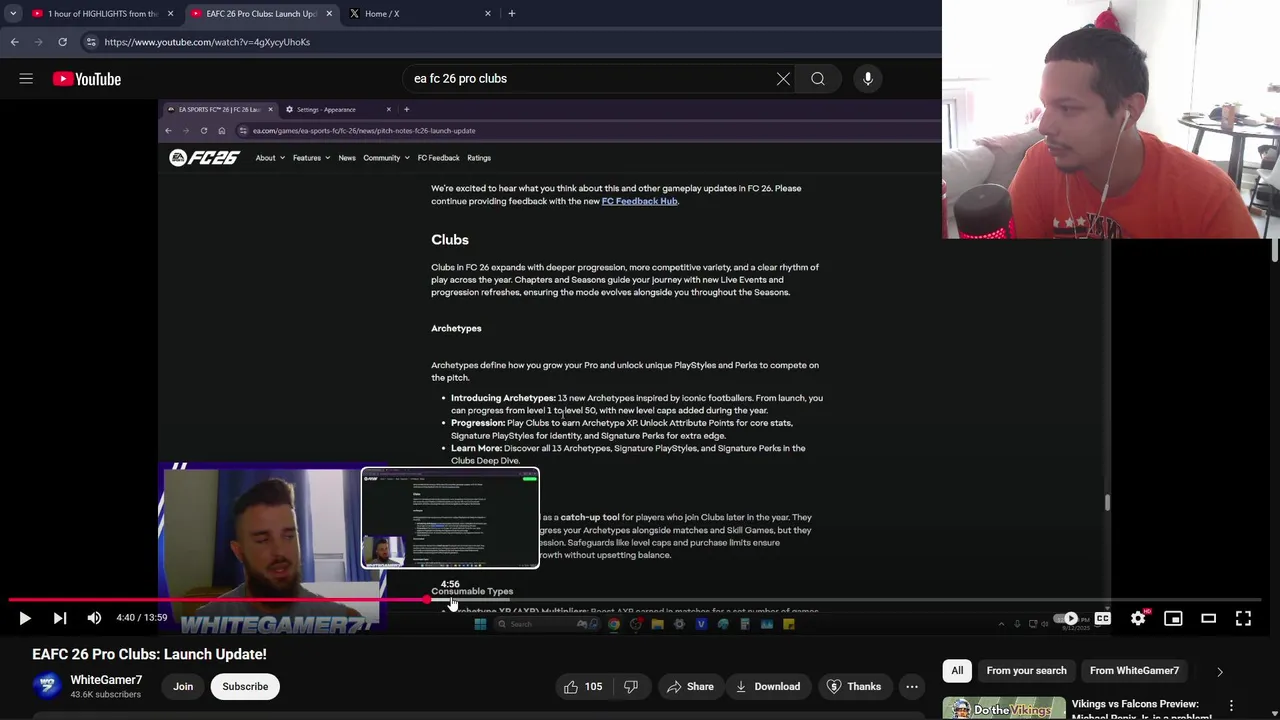This screenshot has height=720, width=1280.
Task: Show more filter chips with chevron
Action: (1219, 671)
